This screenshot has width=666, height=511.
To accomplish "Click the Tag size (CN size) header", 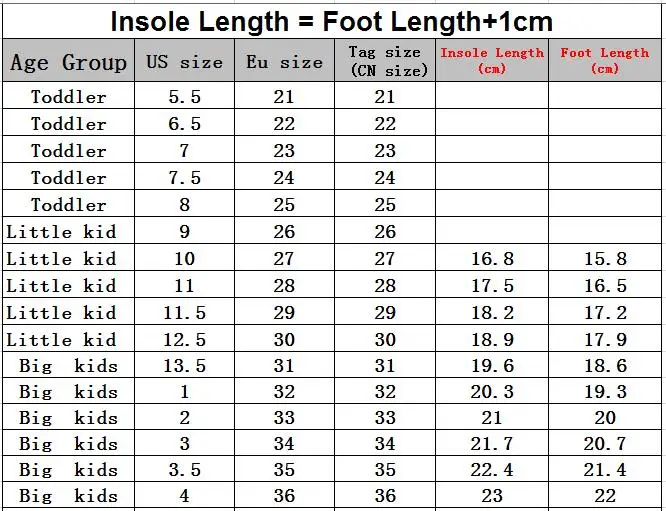I will 385,60.
